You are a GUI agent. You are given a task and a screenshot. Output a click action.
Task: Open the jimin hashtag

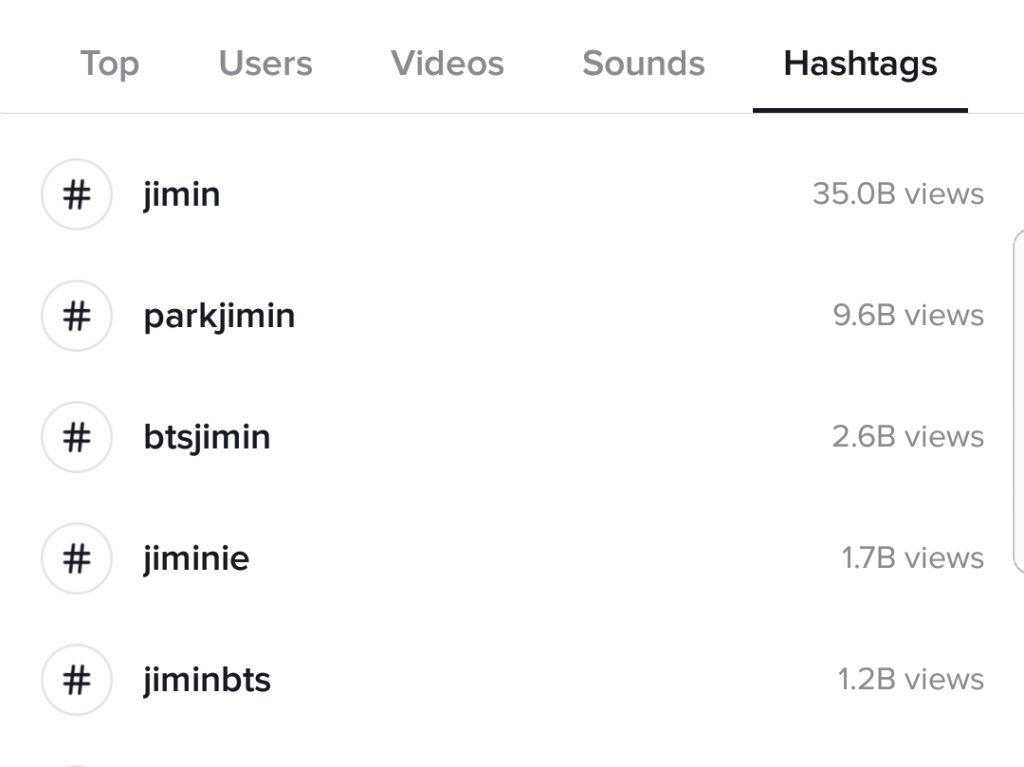pyautogui.click(x=182, y=194)
